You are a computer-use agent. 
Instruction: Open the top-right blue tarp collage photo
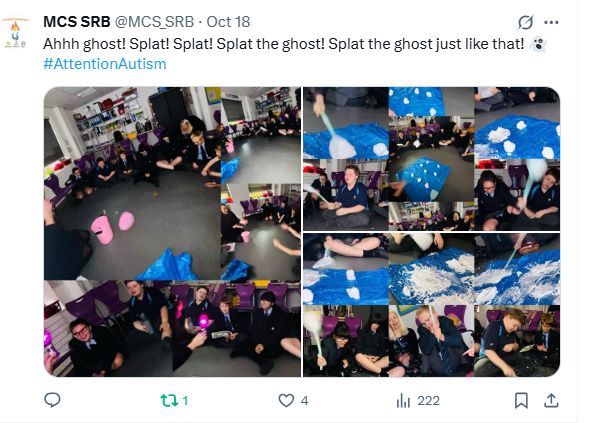point(431,159)
